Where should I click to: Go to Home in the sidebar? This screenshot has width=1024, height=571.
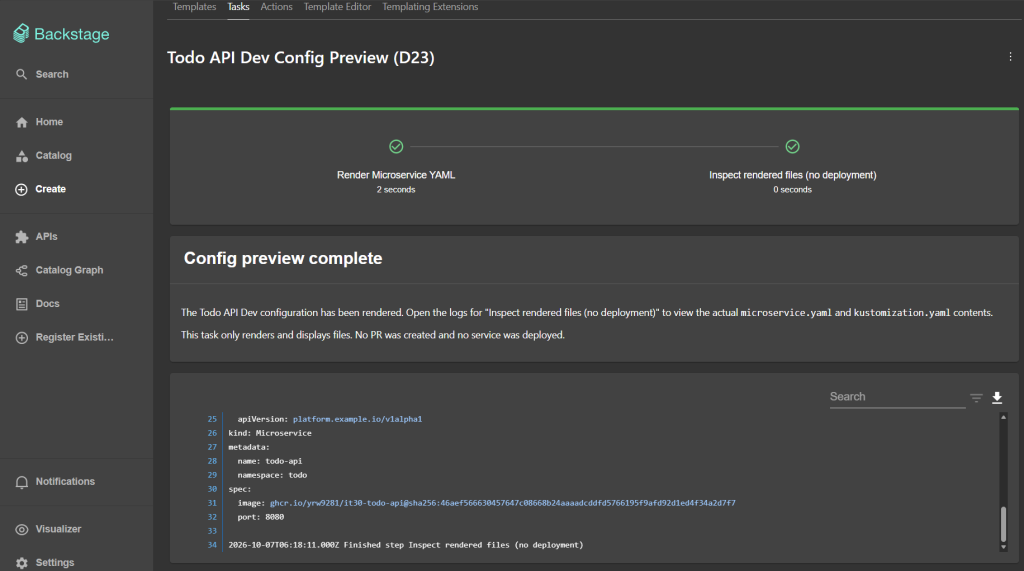[39, 122]
